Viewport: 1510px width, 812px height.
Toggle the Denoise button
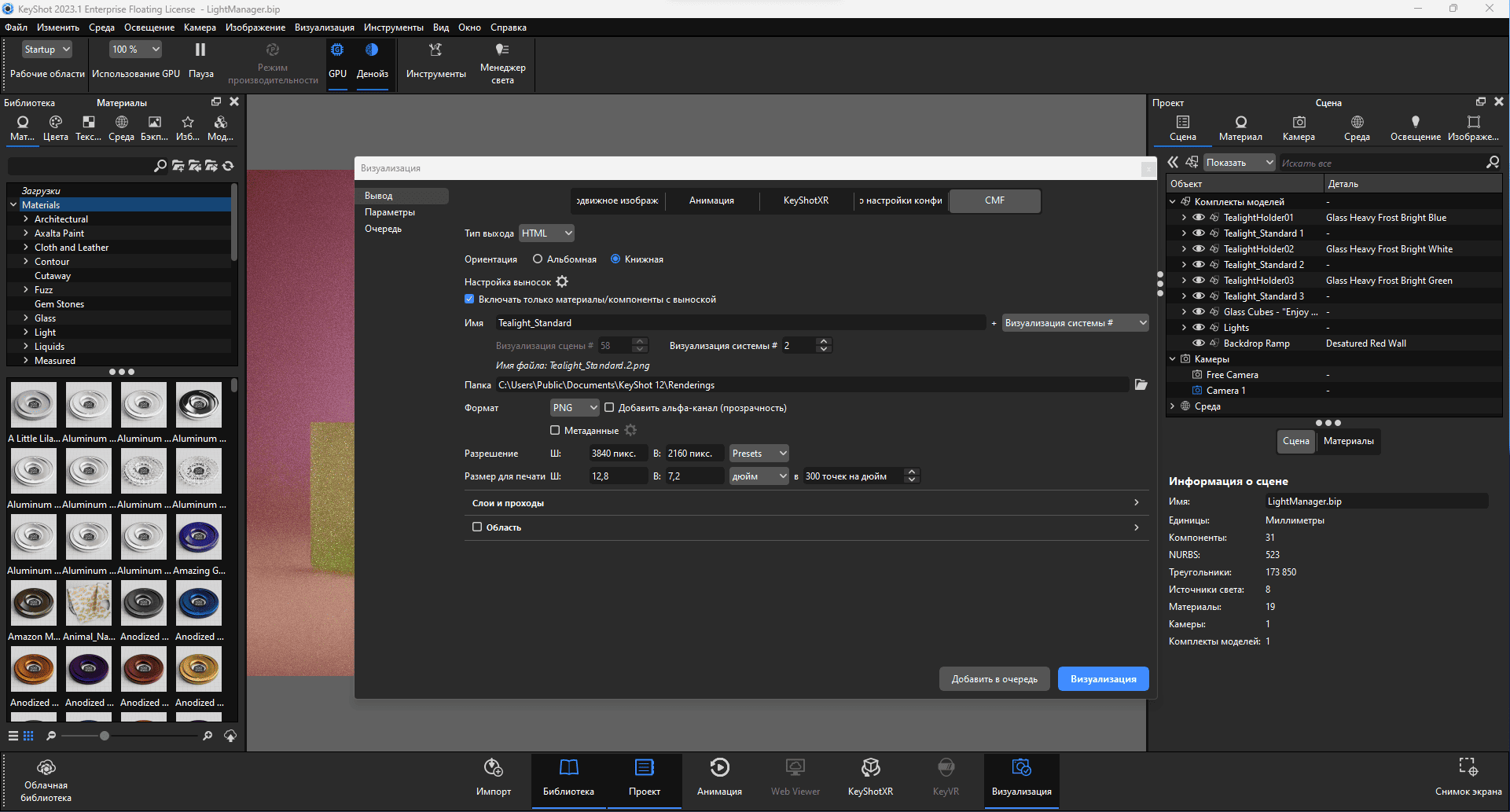click(x=372, y=61)
